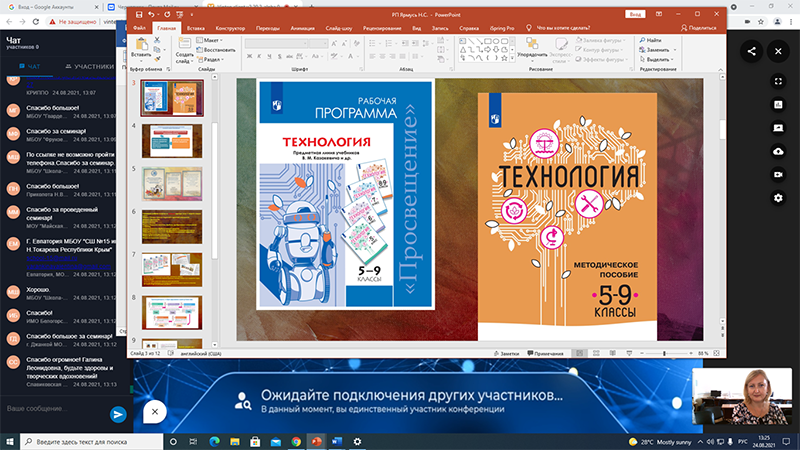
Task: Switch to the Слайд-шоу ribbon tab
Action: (x=339, y=28)
